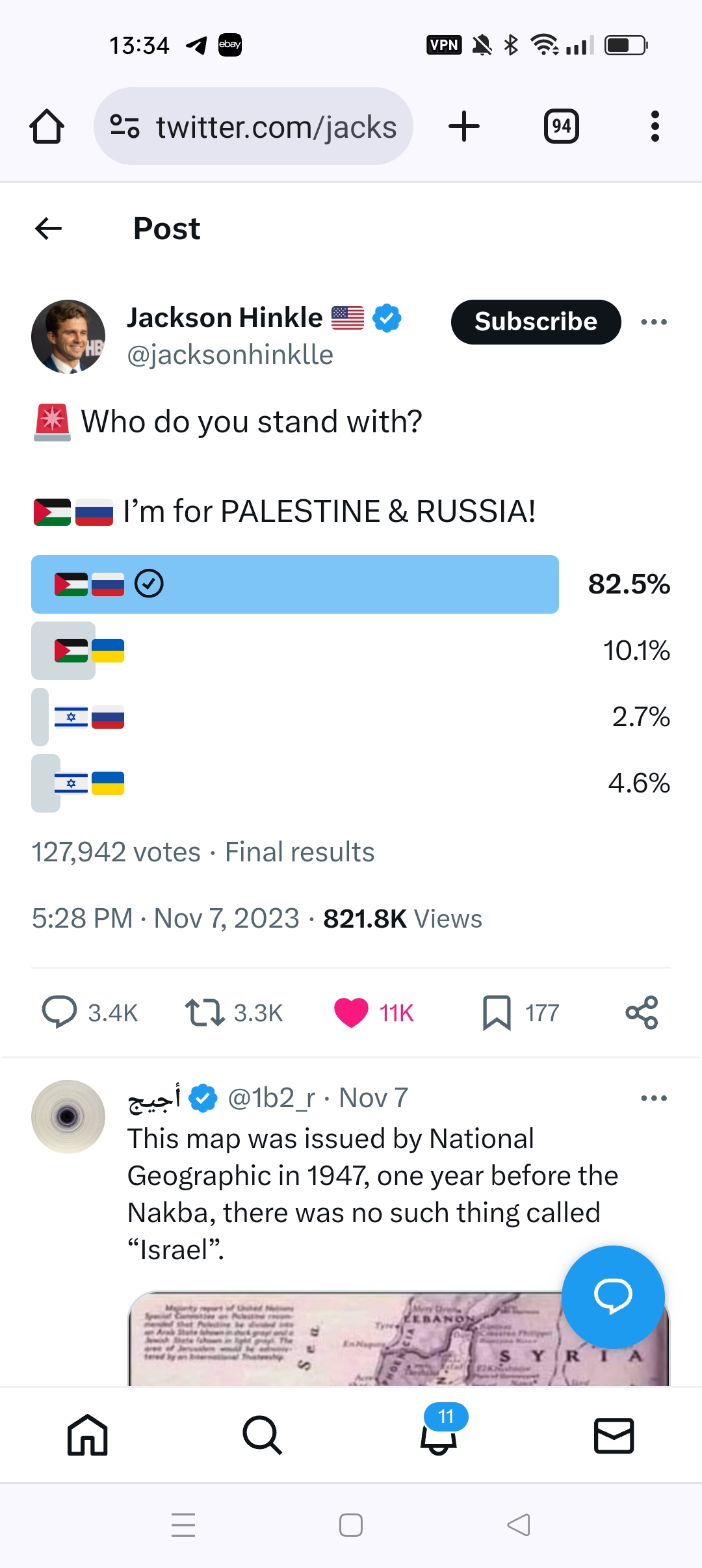This screenshot has height=1568, width=702.
Task: Go back using the Post arrow
Action: click(49, 229)
